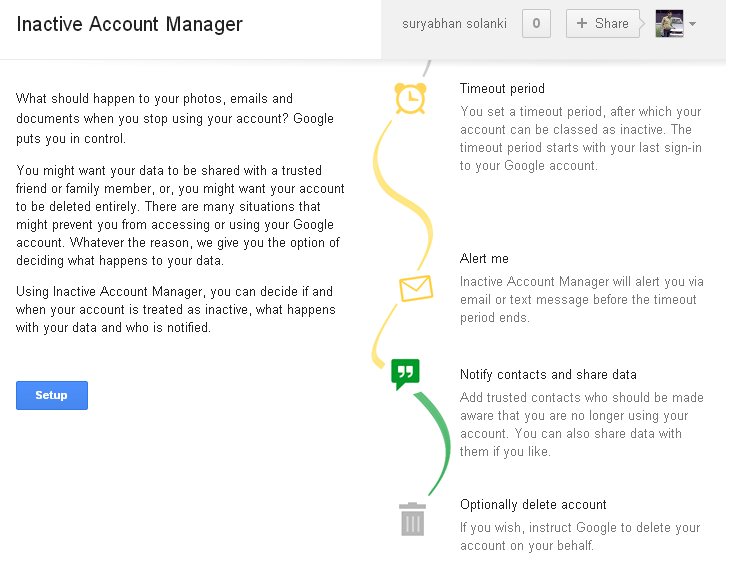Select Notify contacts and share data heading

[x=548, y=375]
